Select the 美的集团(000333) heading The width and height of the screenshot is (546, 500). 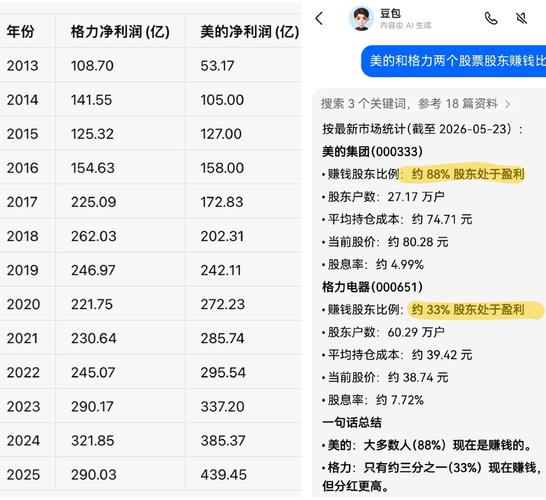pyautogui.click(x=372, y=151)
